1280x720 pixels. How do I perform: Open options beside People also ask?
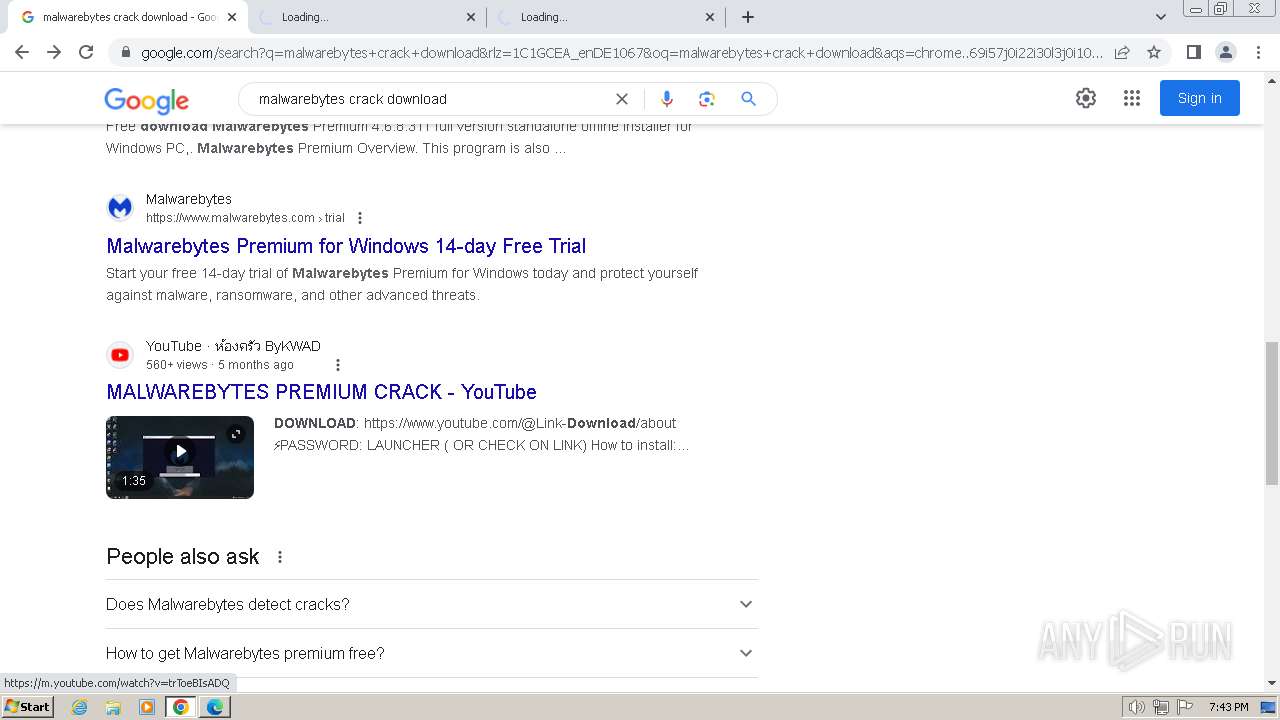(x=280, y=557)
